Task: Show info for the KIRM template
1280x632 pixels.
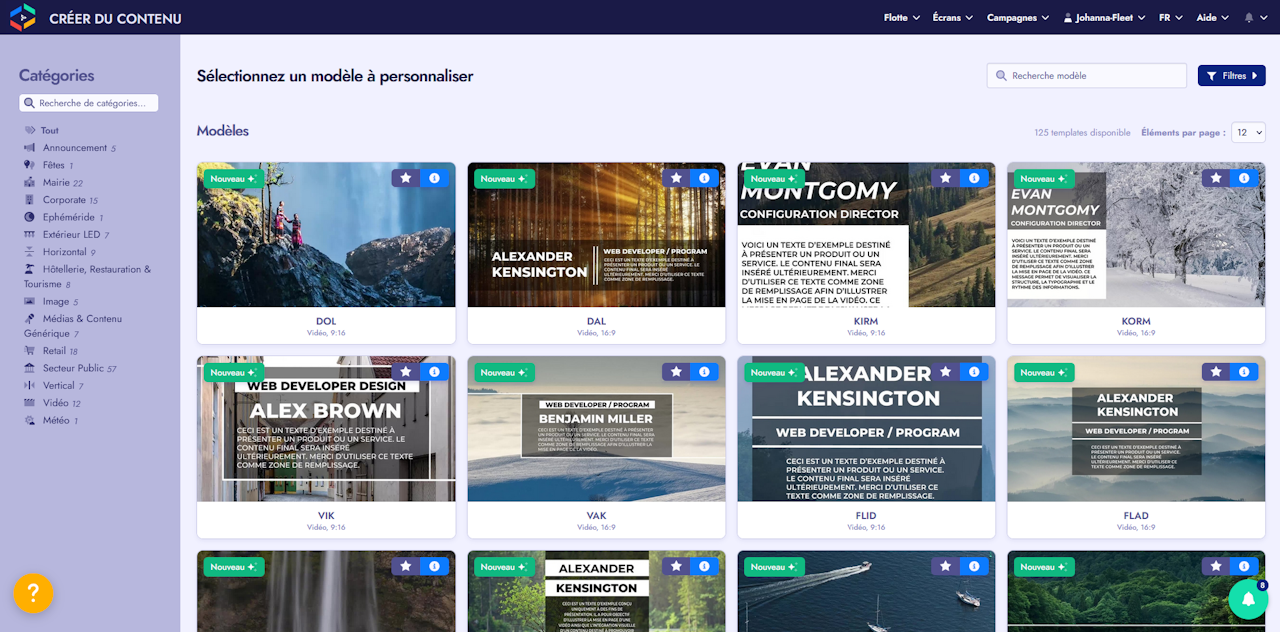Action: (x=974, y=178)
